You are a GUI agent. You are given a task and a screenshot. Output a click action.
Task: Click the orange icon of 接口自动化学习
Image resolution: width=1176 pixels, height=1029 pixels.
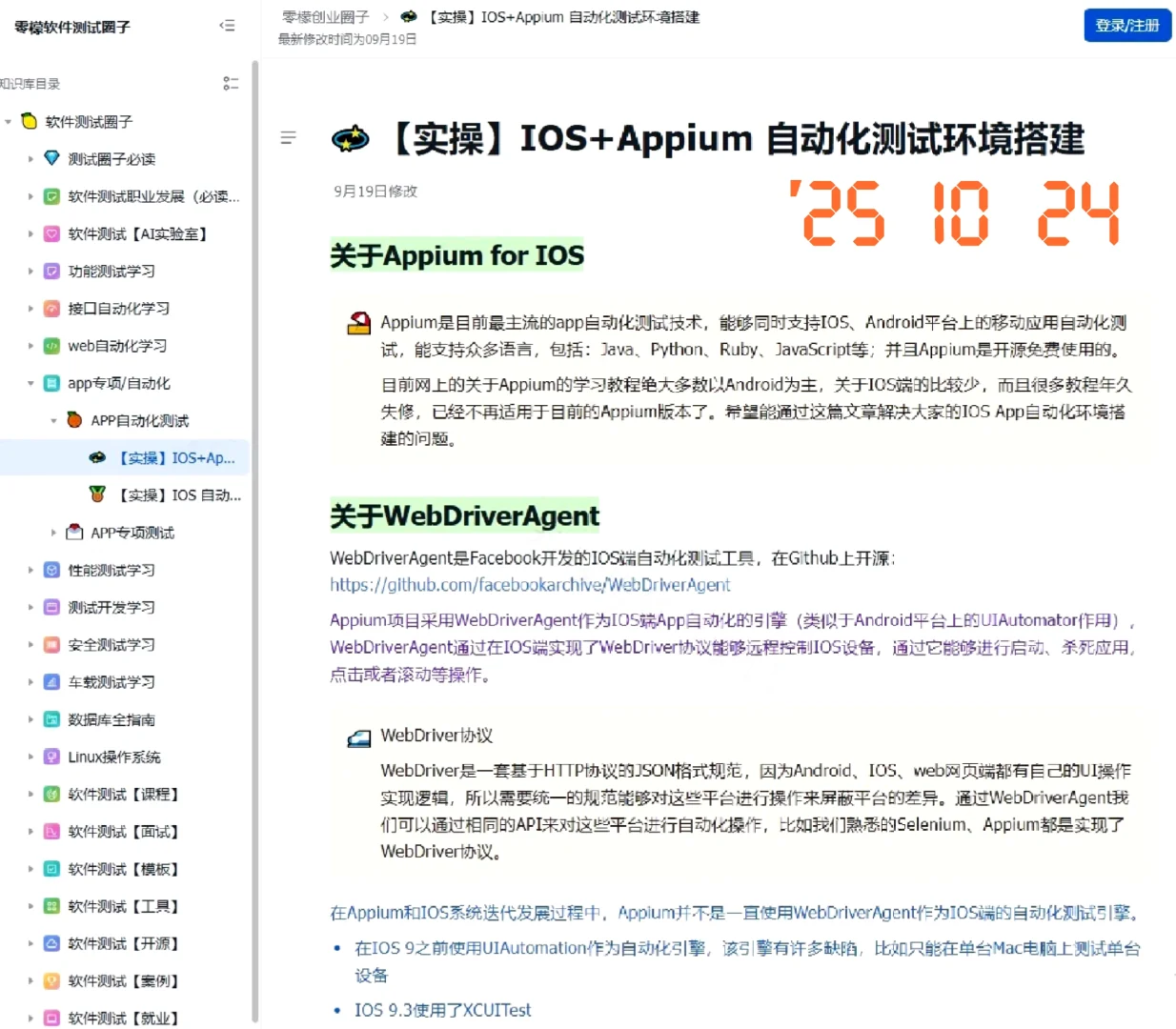tap(52, 309)
